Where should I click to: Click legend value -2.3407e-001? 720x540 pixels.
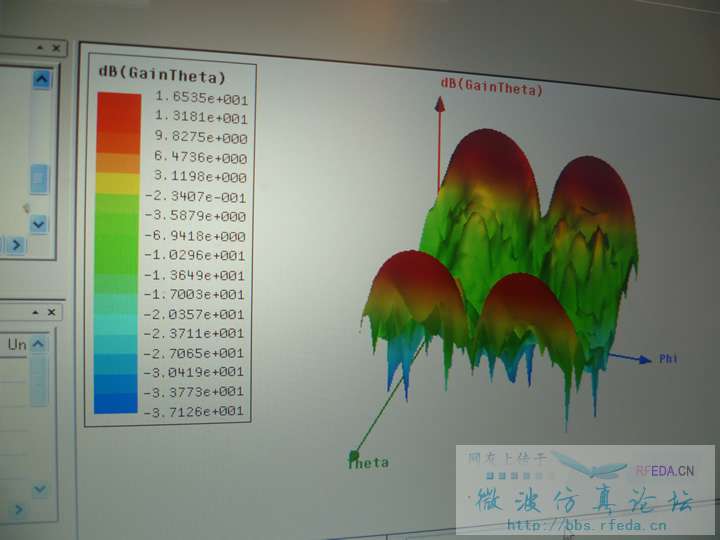(x=196, y=197)
